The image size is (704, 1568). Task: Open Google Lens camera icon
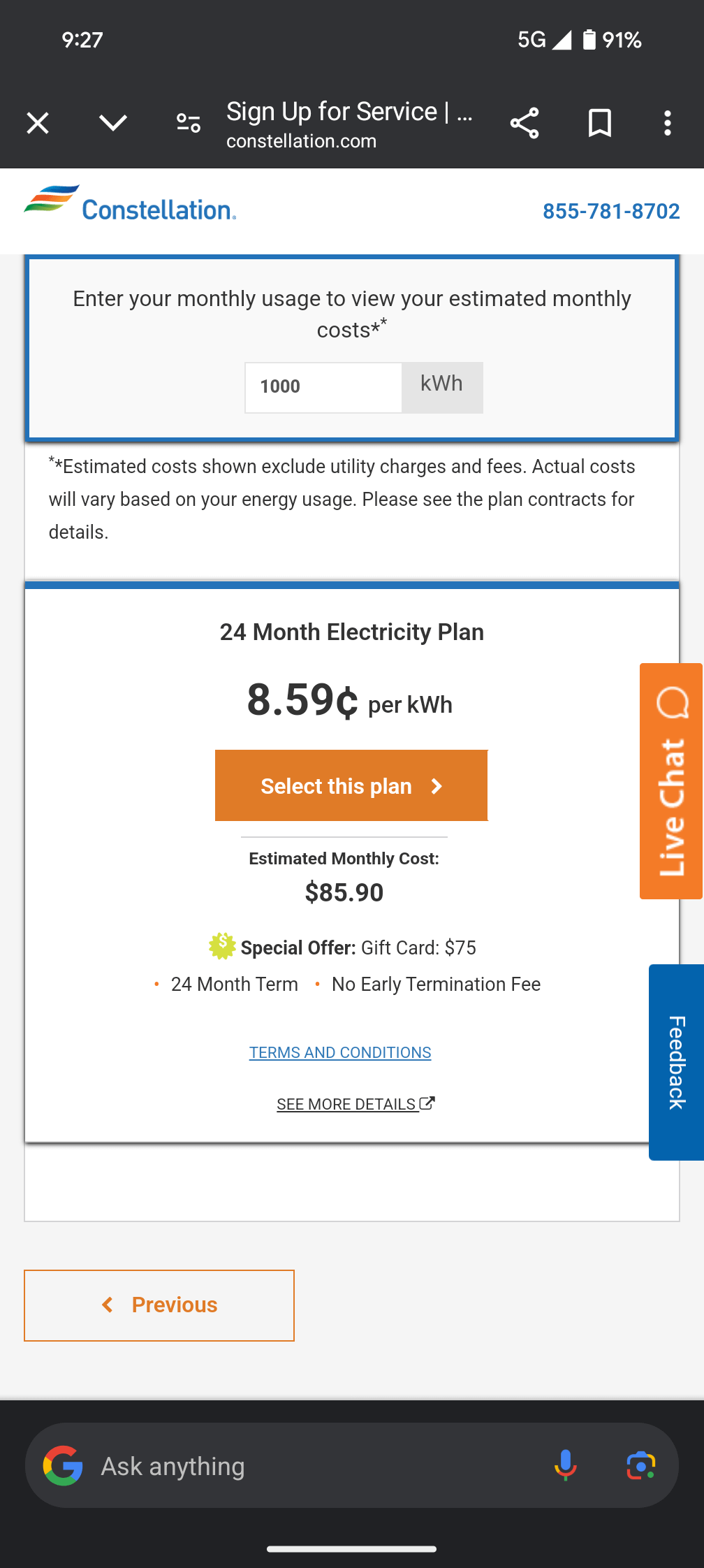640,1465
